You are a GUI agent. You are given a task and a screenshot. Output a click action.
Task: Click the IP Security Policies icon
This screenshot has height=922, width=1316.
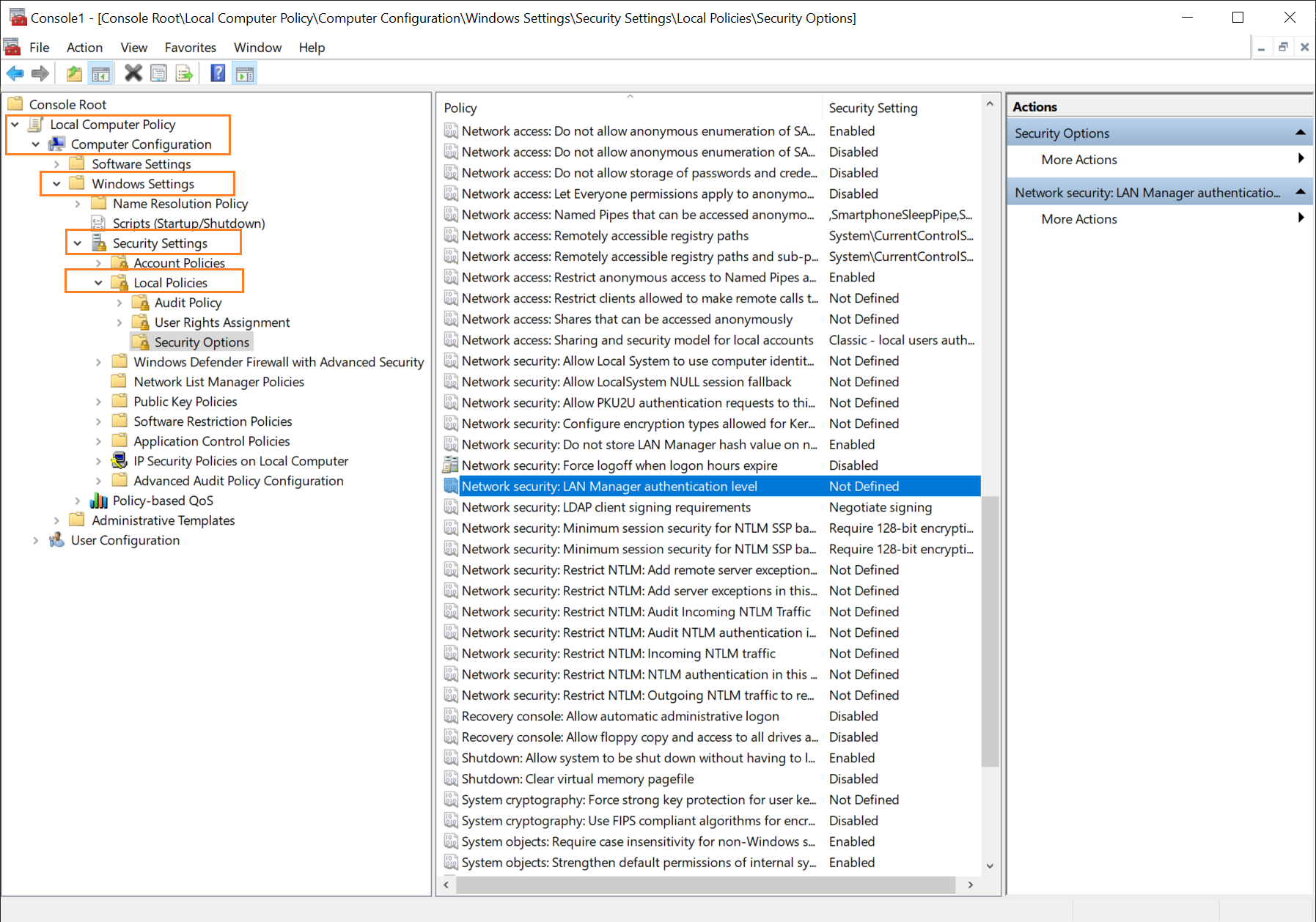120,460
